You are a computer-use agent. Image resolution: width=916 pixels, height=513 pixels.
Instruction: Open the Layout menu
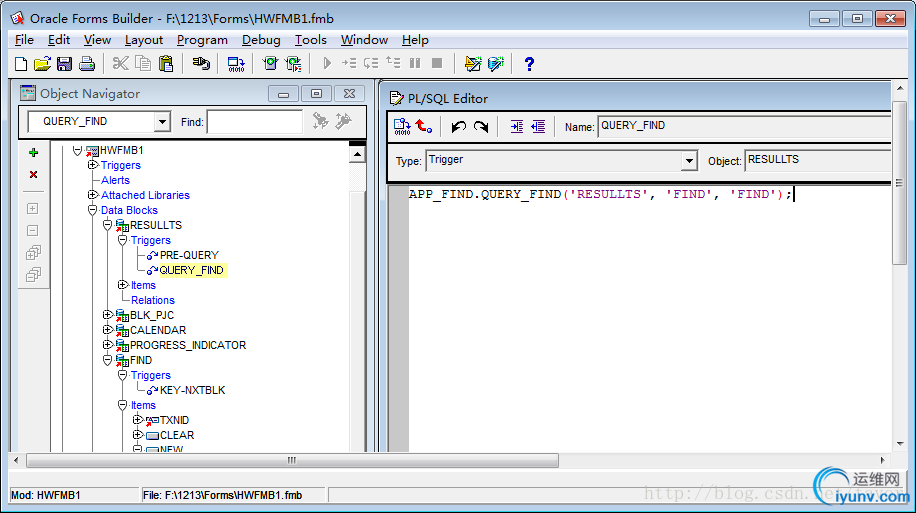click(144, 40)
